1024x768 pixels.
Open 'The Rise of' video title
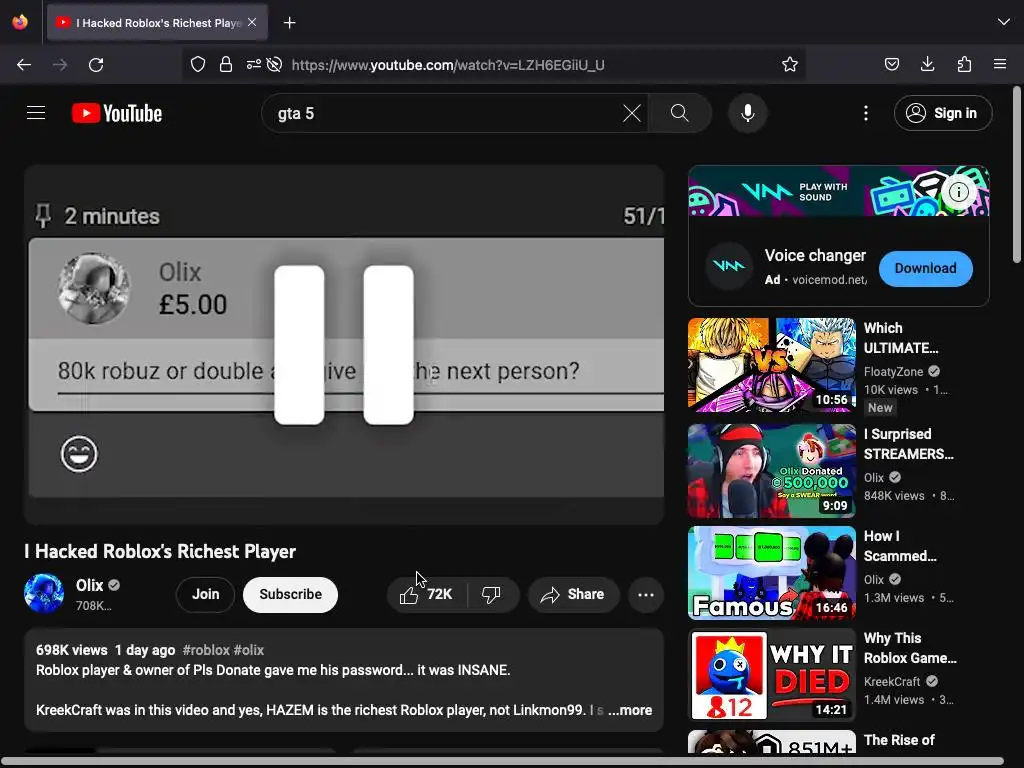tap(899, 740)
